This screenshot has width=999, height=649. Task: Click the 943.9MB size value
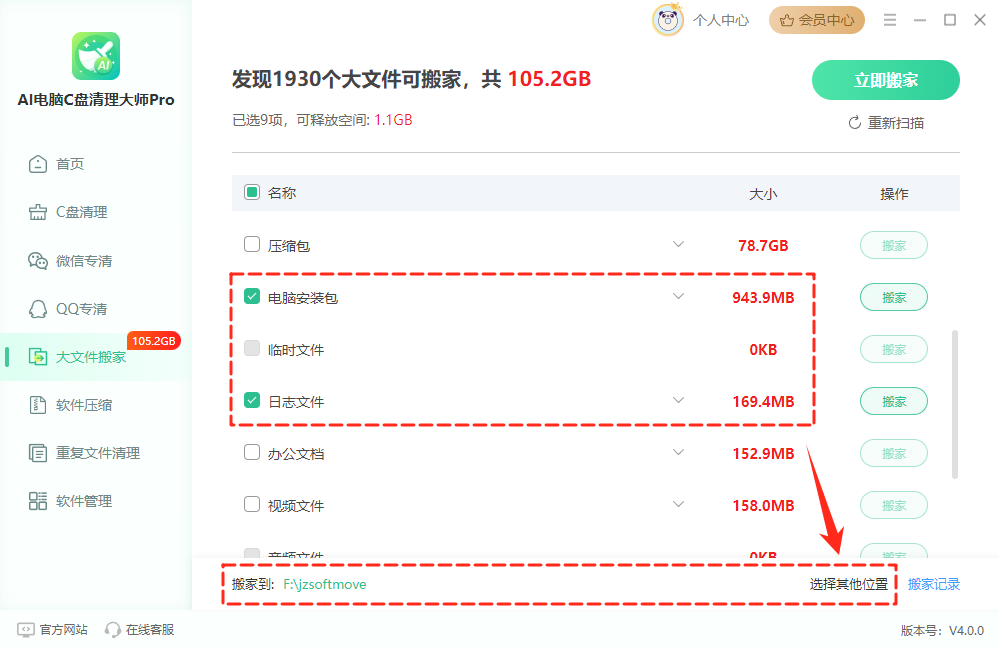pos(763,297)
